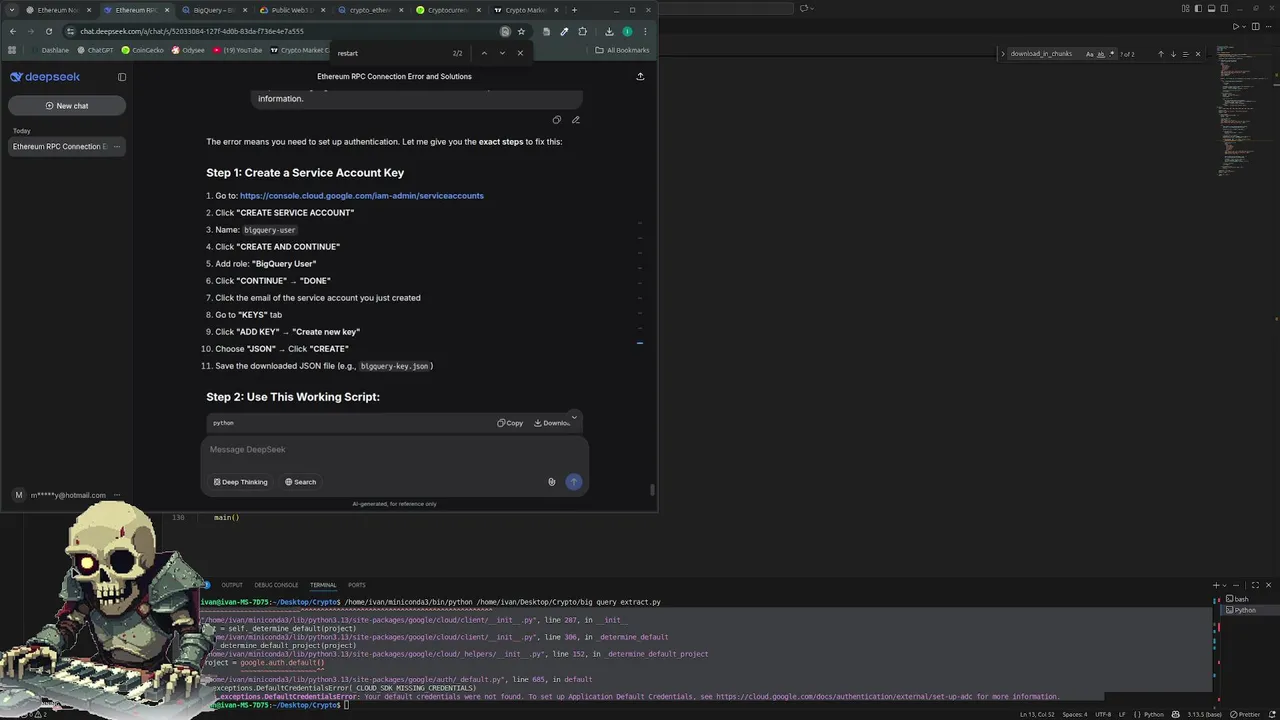
Task: Add a new terminal with plus icon
Action: point(1217,585)
